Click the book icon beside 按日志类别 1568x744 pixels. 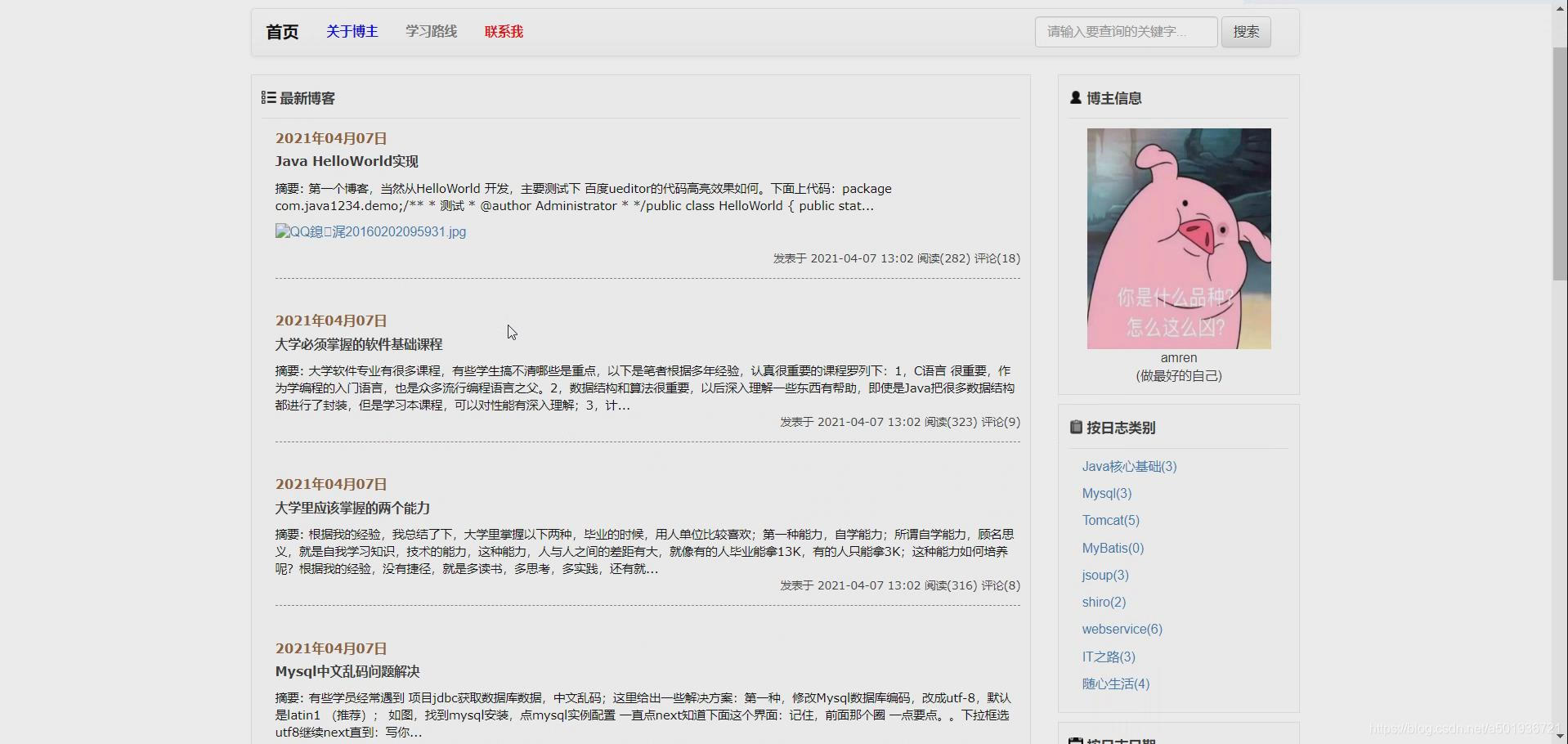1074,426
